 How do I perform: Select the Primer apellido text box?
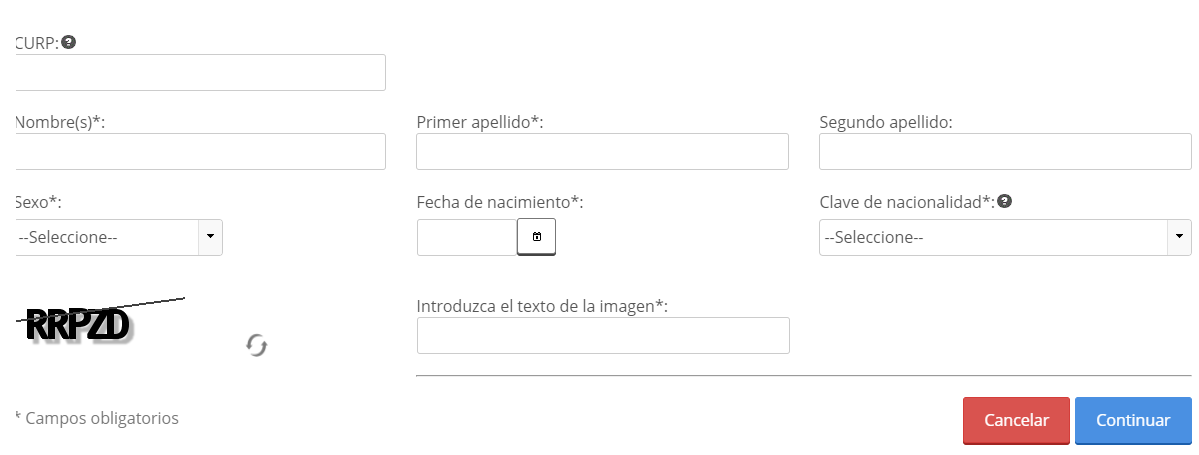(602, 151)
